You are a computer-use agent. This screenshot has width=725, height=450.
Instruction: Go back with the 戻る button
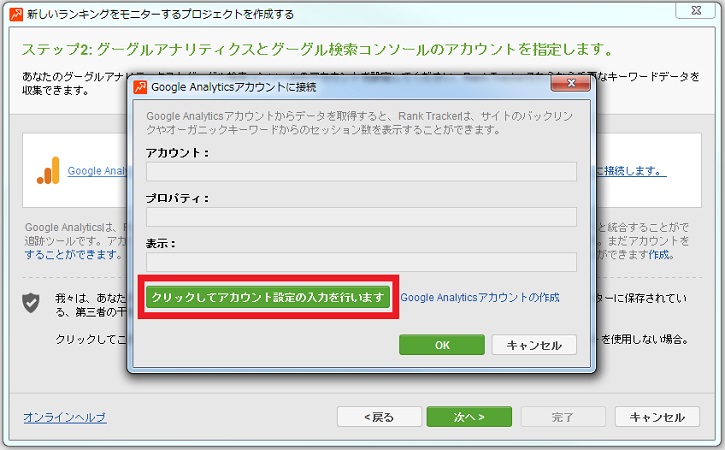pyautogui.click(x=379, y=417)
